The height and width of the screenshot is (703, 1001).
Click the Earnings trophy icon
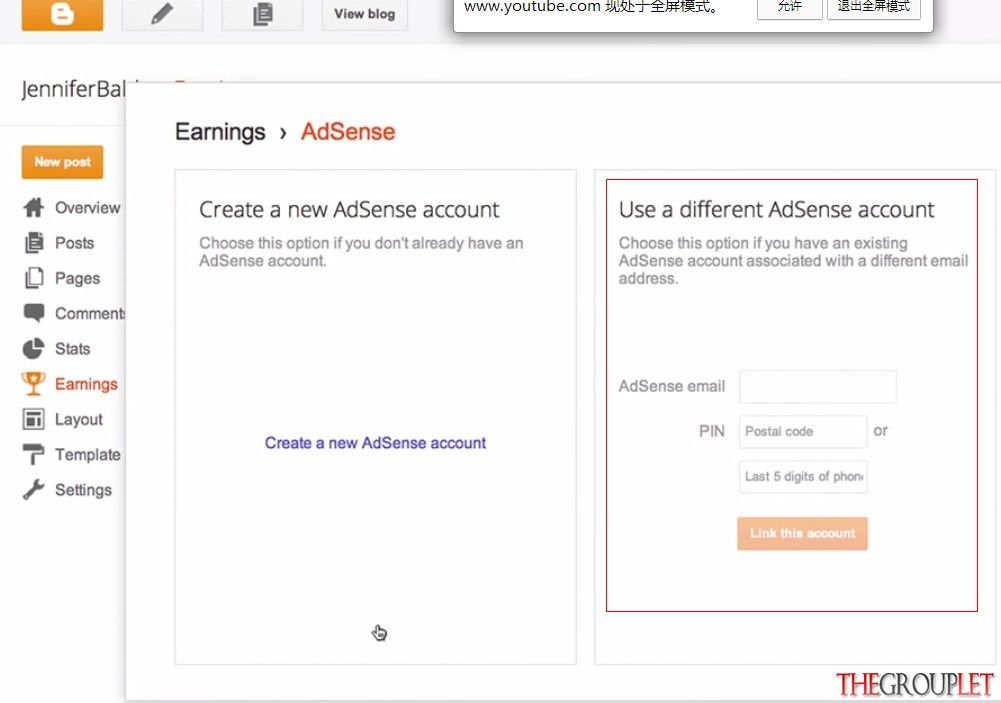point(33,384)
